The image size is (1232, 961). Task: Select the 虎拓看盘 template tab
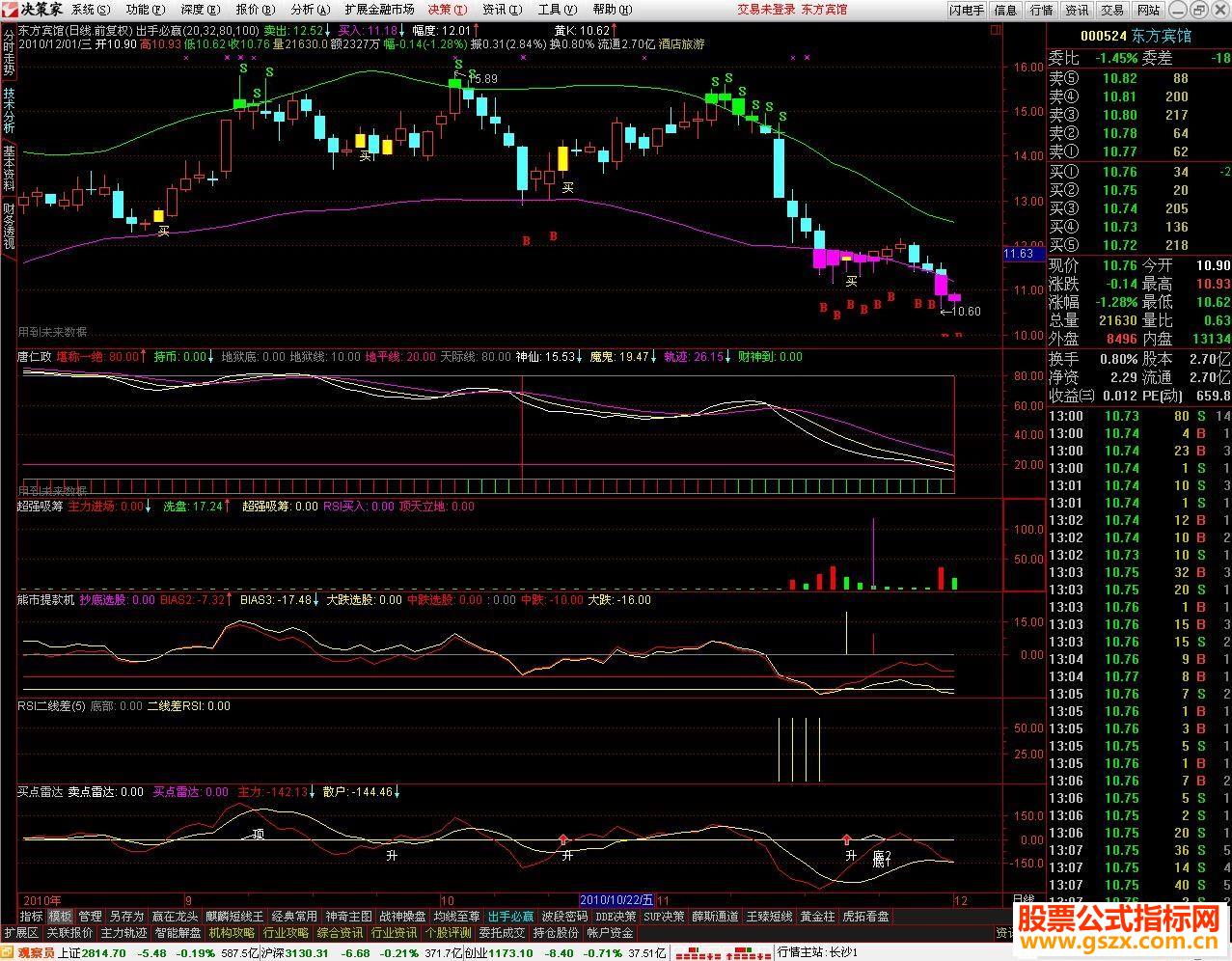click(865, 916)
